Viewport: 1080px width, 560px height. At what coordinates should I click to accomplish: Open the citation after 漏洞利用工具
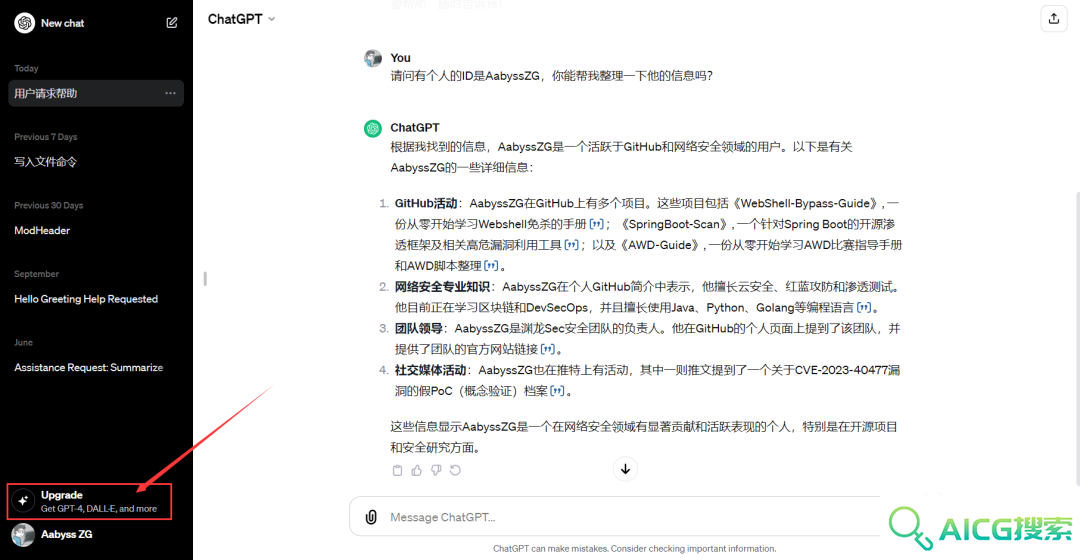click(x=572, y=245)
